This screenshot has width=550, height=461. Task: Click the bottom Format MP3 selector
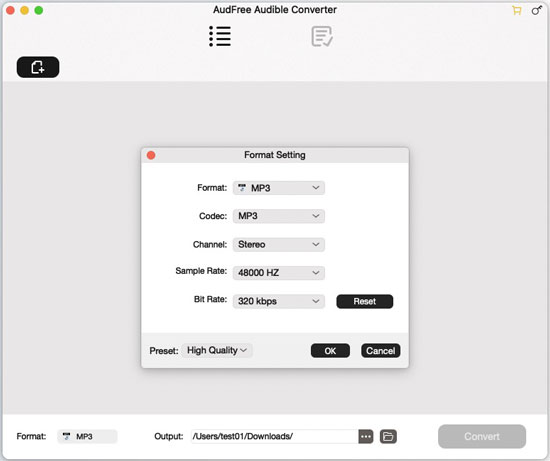pyautogui.click(x=87, y=436)
